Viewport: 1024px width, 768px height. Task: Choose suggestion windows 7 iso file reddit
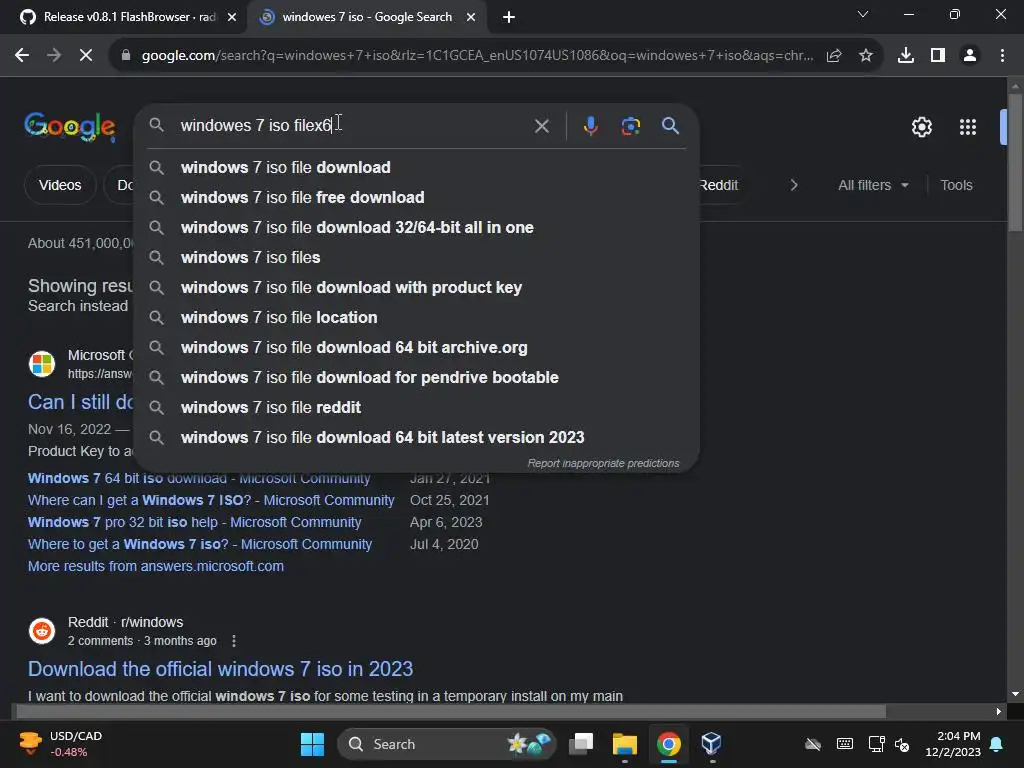click(416, 408)
